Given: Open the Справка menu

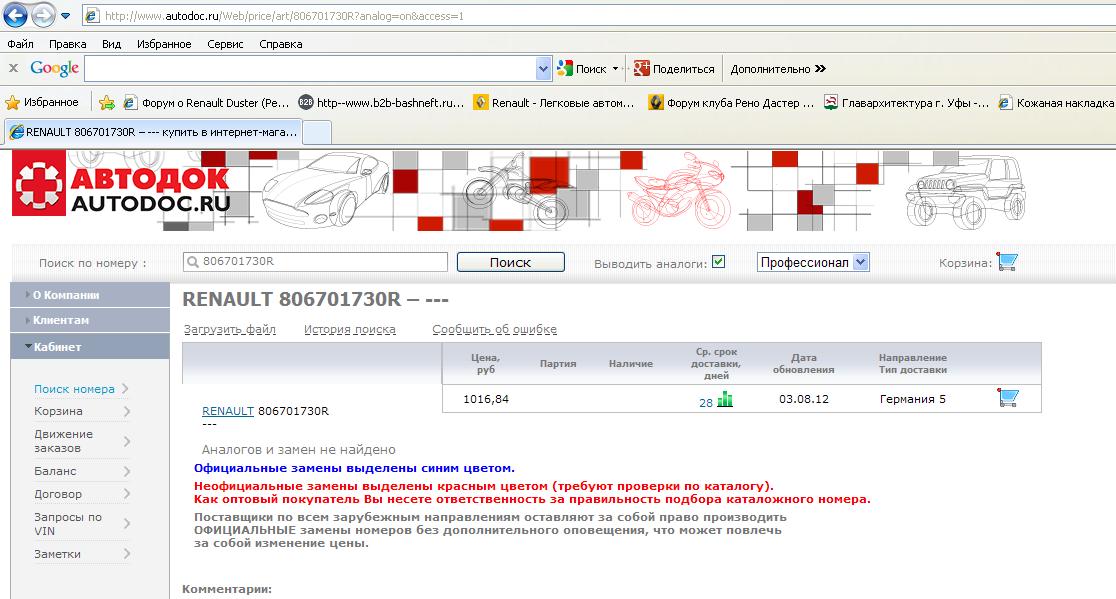Looking at the screenshot, I should 280,44.
